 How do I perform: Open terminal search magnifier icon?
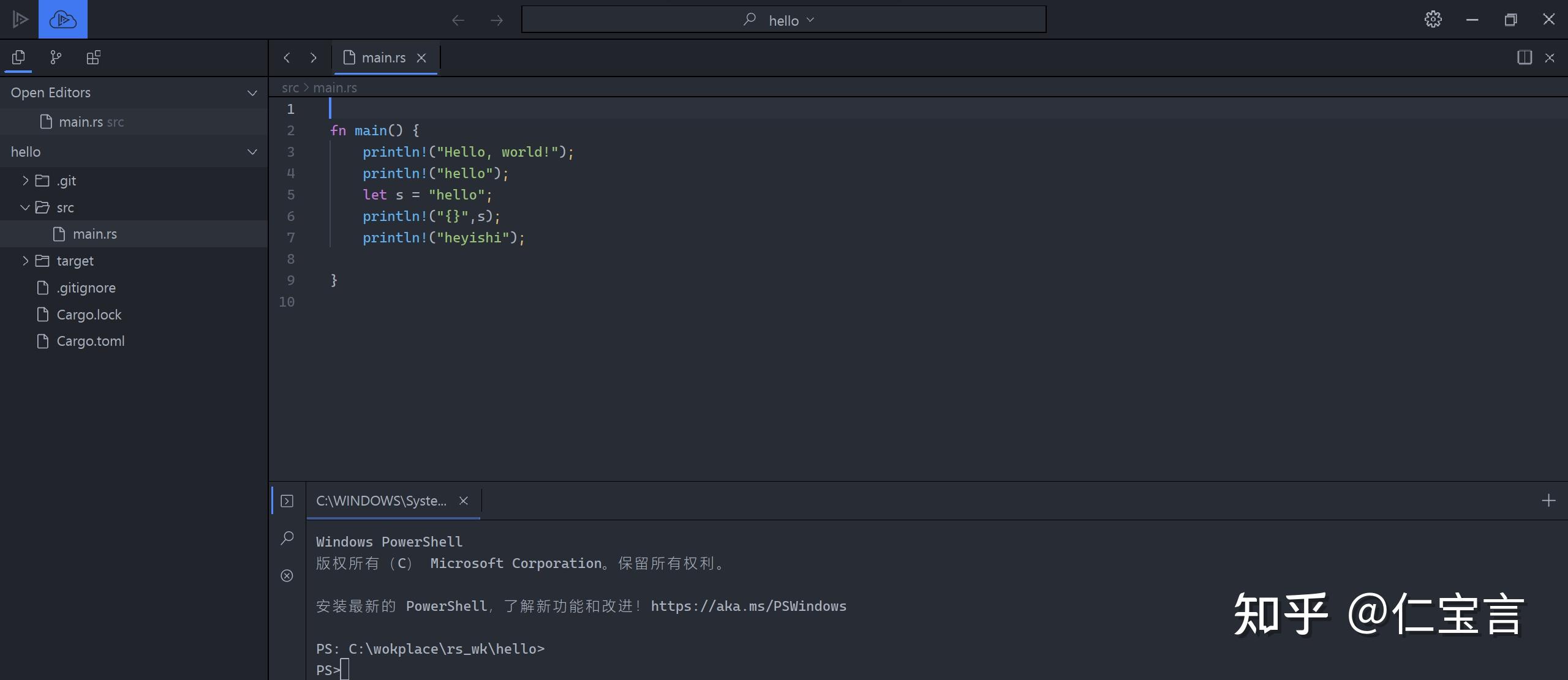(x=287, y=538)
